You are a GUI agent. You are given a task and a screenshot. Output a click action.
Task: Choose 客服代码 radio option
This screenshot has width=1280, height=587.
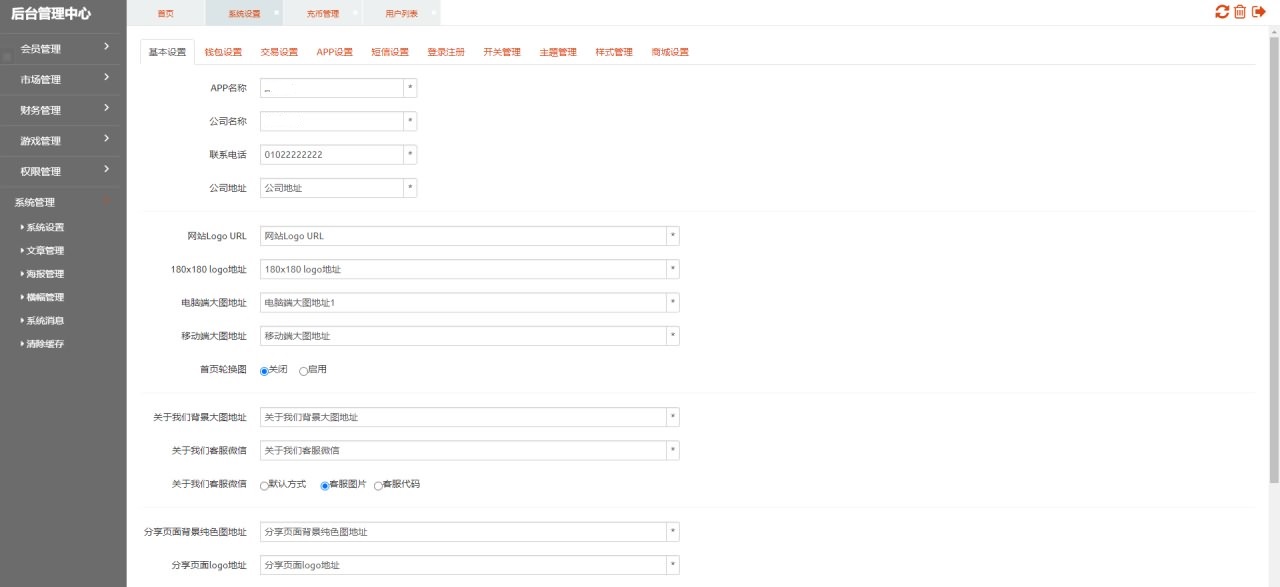point(378,485)
